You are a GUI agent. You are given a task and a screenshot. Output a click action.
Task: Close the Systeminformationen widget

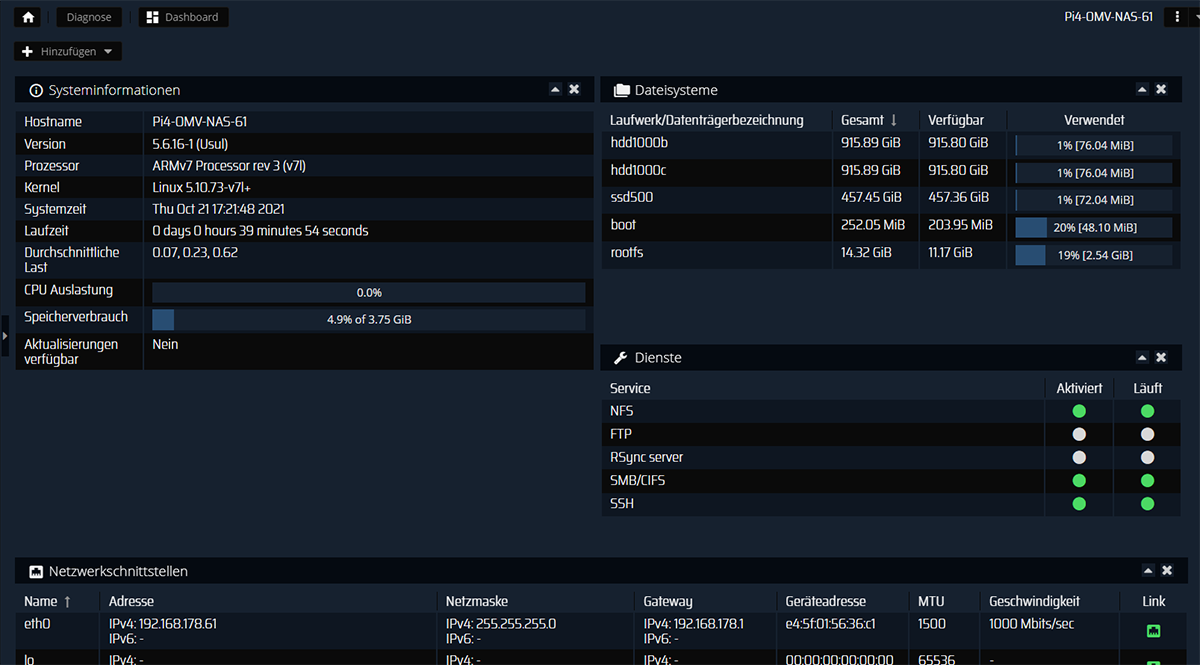[574, 90]
